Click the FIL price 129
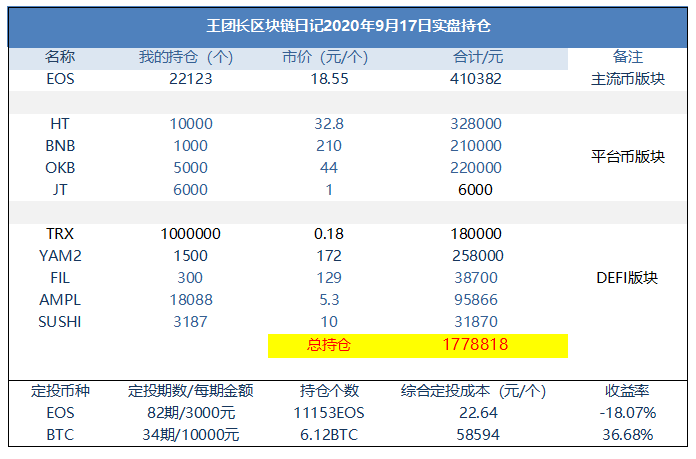This screenshot has height=459, width=696. pos(329,278)
